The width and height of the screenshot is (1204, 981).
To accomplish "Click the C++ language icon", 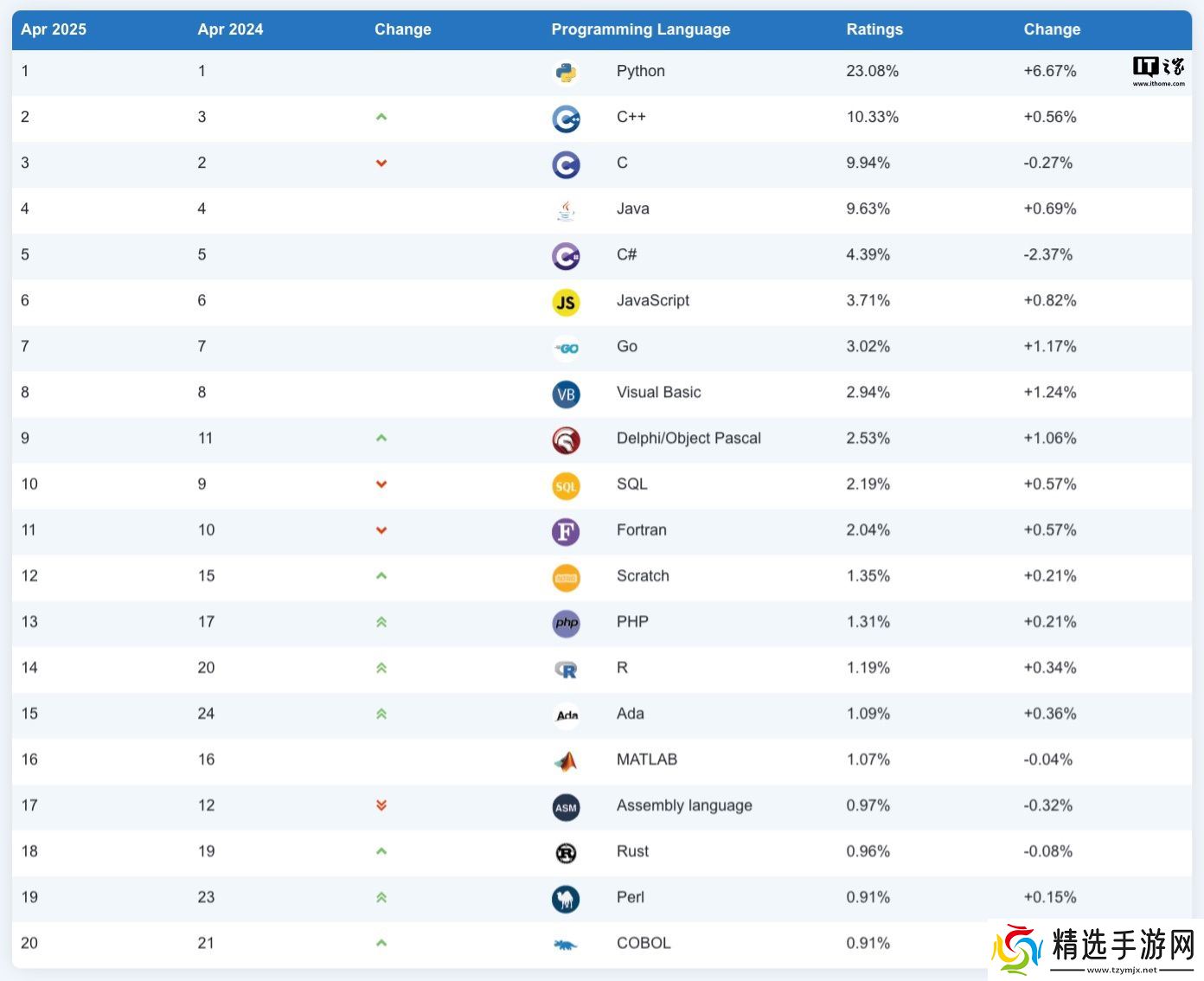I will [x=566, y=119].
